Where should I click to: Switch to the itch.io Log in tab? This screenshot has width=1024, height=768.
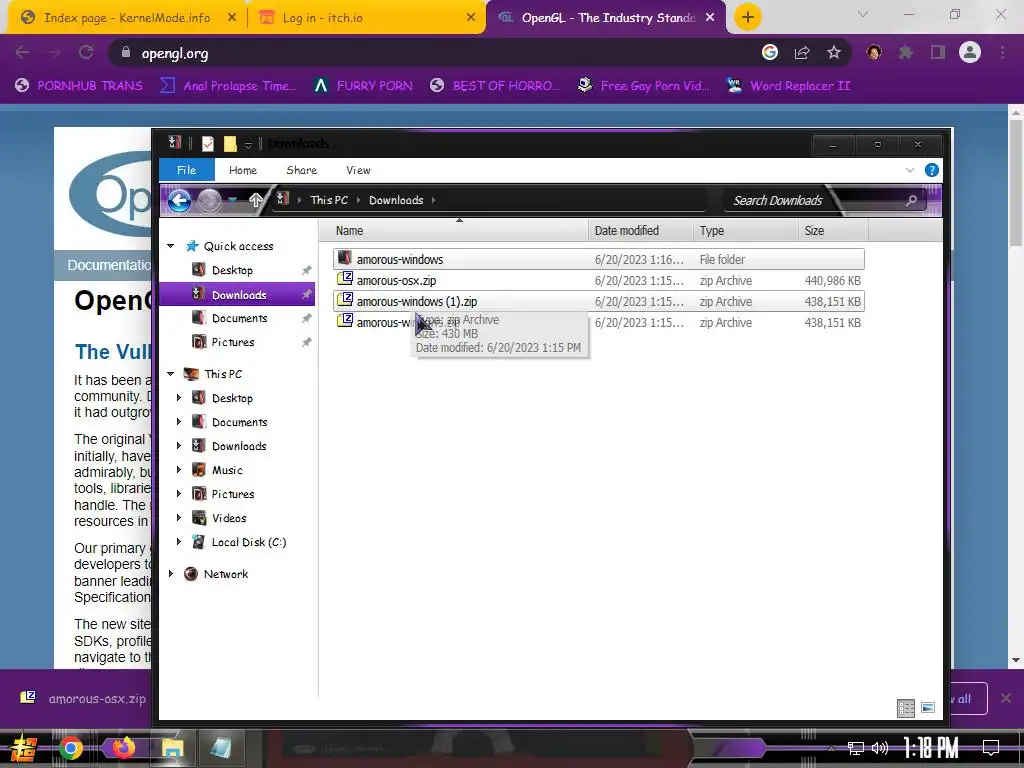coord(366,18)
